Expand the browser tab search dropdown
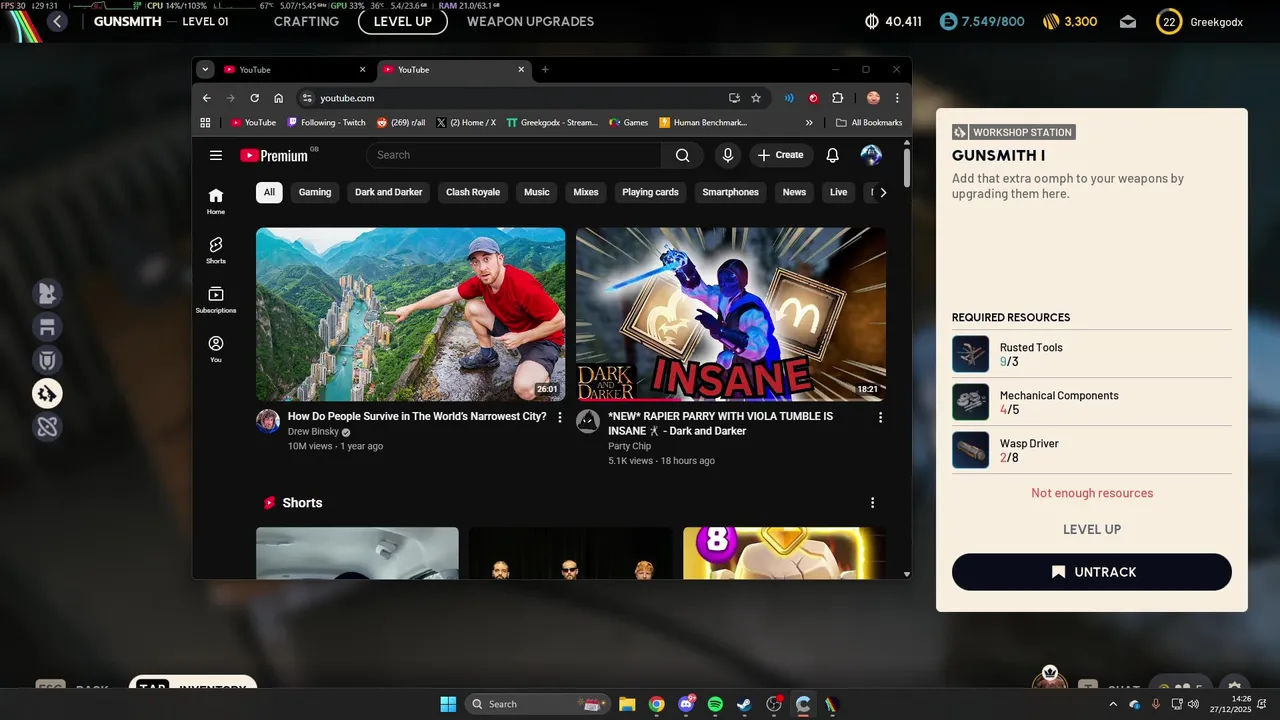Viewport: 1280px width, 720px height. click(x=205, y=69)
